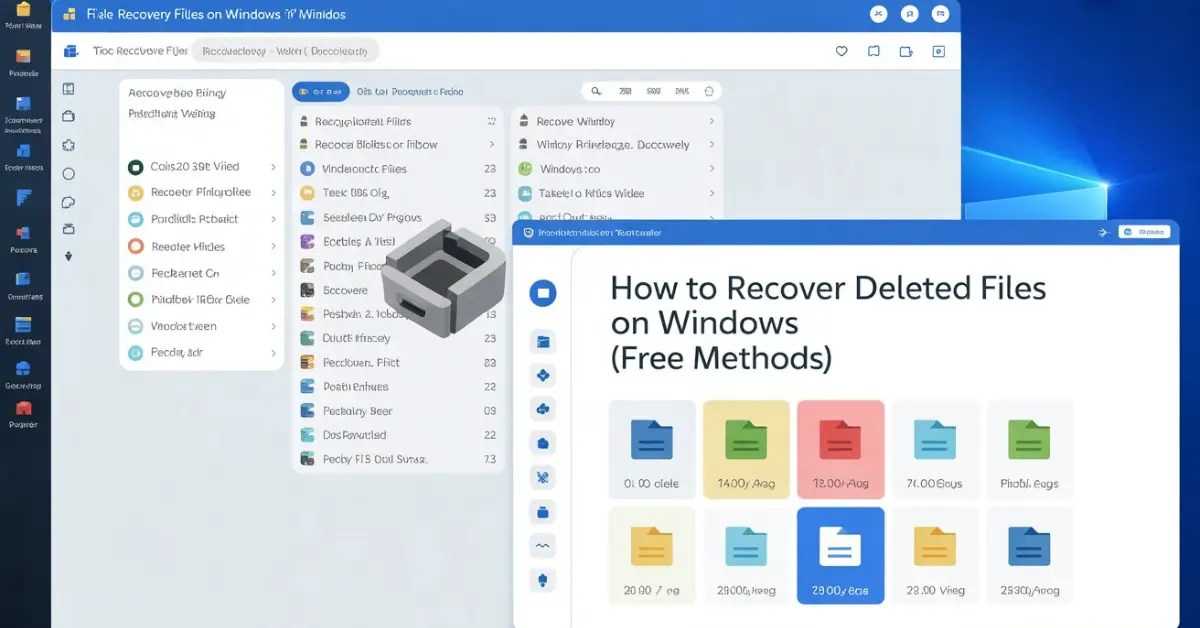Click the magnifier icon in the search bar
The image size is (1200, 628).
pyautogui.click(x=597, y=90)
